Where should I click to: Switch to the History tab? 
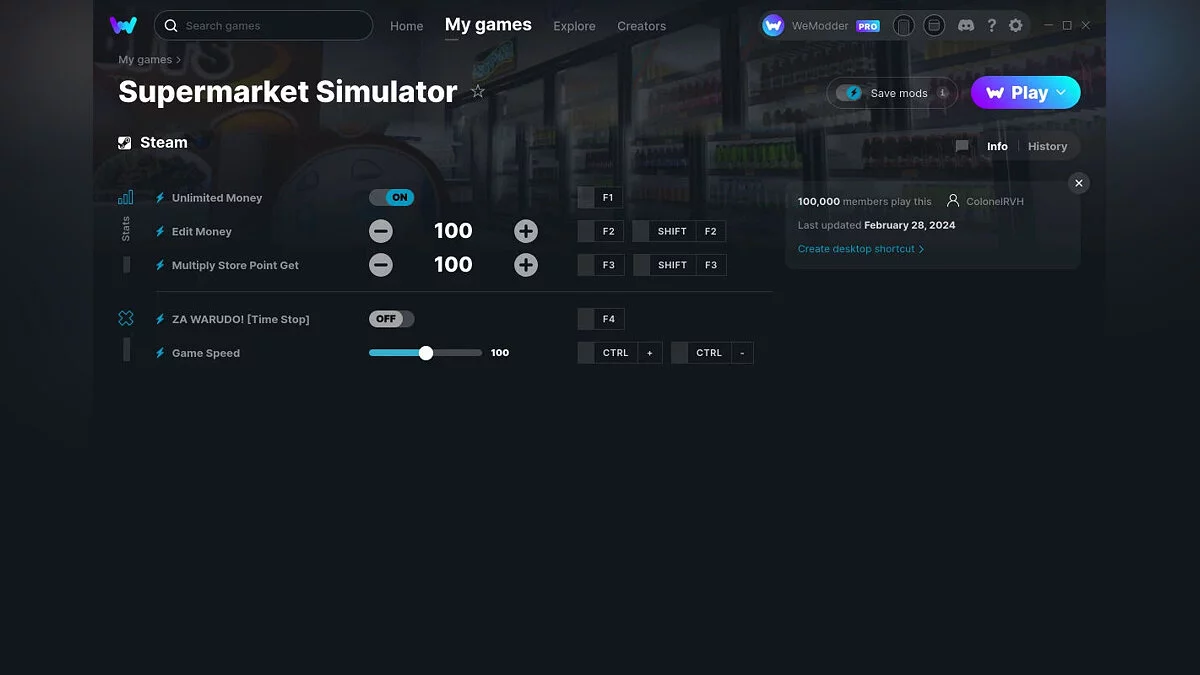[x=1047, y=146]
